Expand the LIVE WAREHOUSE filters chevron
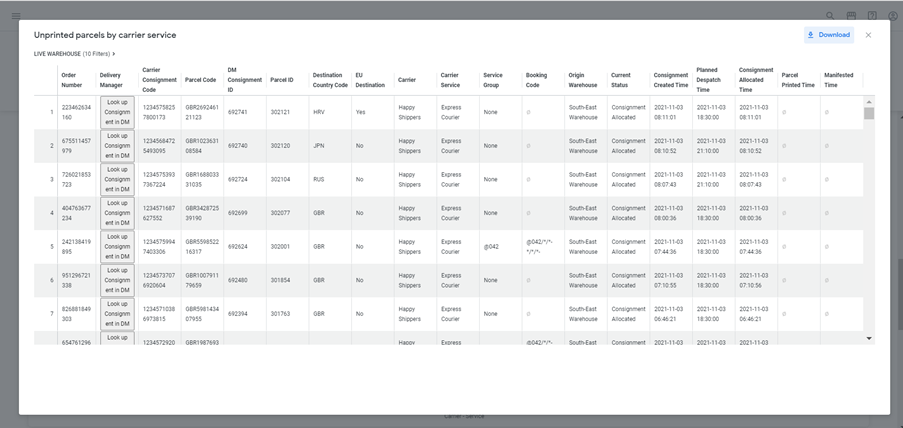This screenshot has height=428, width=903. tap(114, 54)
